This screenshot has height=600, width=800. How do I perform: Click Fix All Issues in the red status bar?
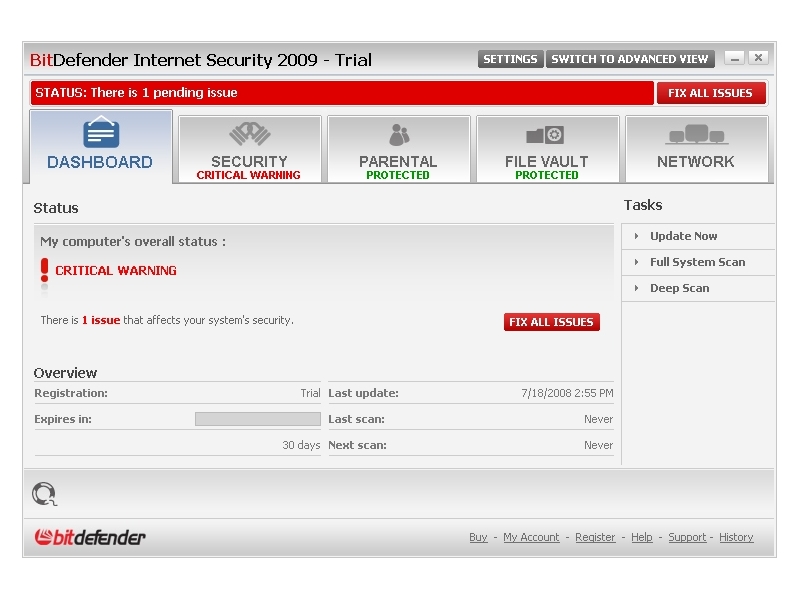[711, 93]
